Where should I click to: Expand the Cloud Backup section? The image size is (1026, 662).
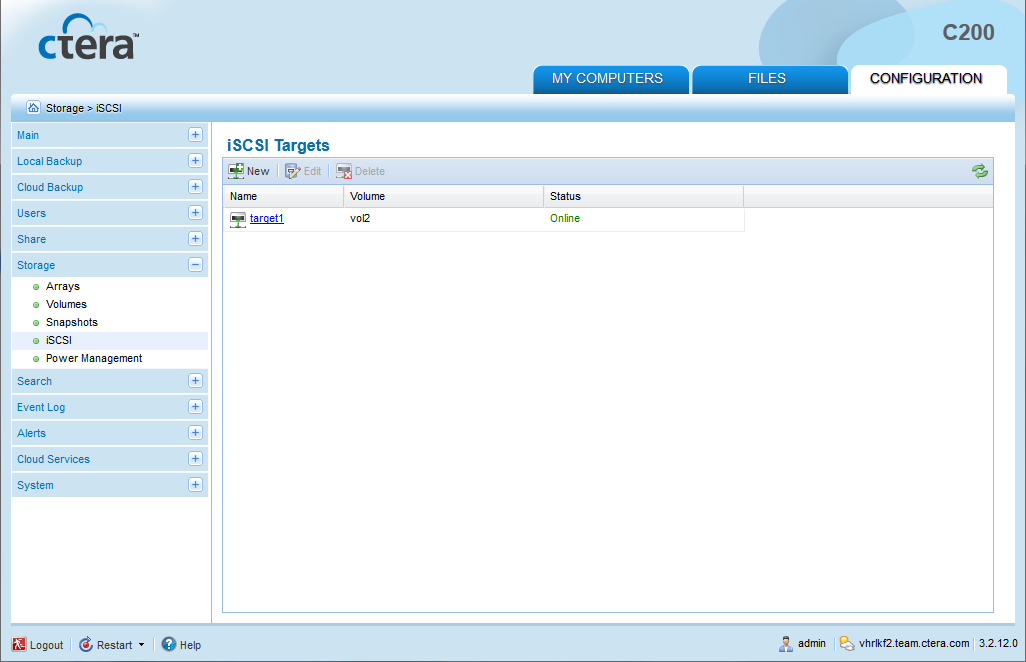195,187
